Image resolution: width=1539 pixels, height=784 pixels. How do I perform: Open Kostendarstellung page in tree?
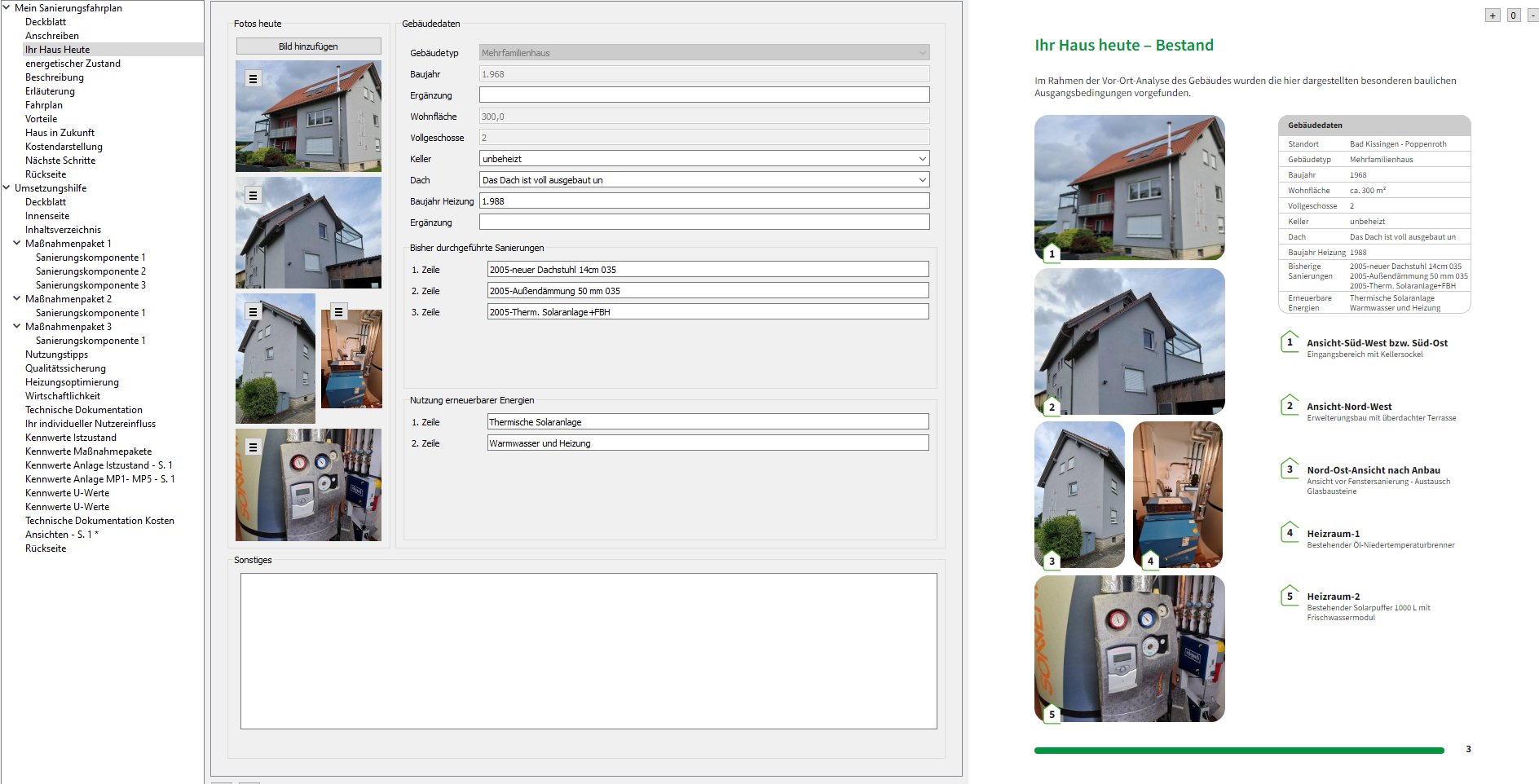point(64,147)
